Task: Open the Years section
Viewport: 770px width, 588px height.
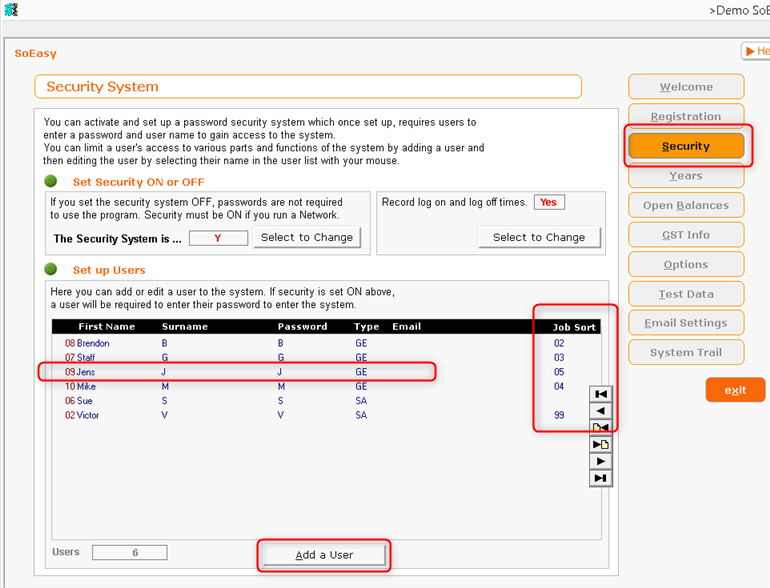Action: [686, 175]
